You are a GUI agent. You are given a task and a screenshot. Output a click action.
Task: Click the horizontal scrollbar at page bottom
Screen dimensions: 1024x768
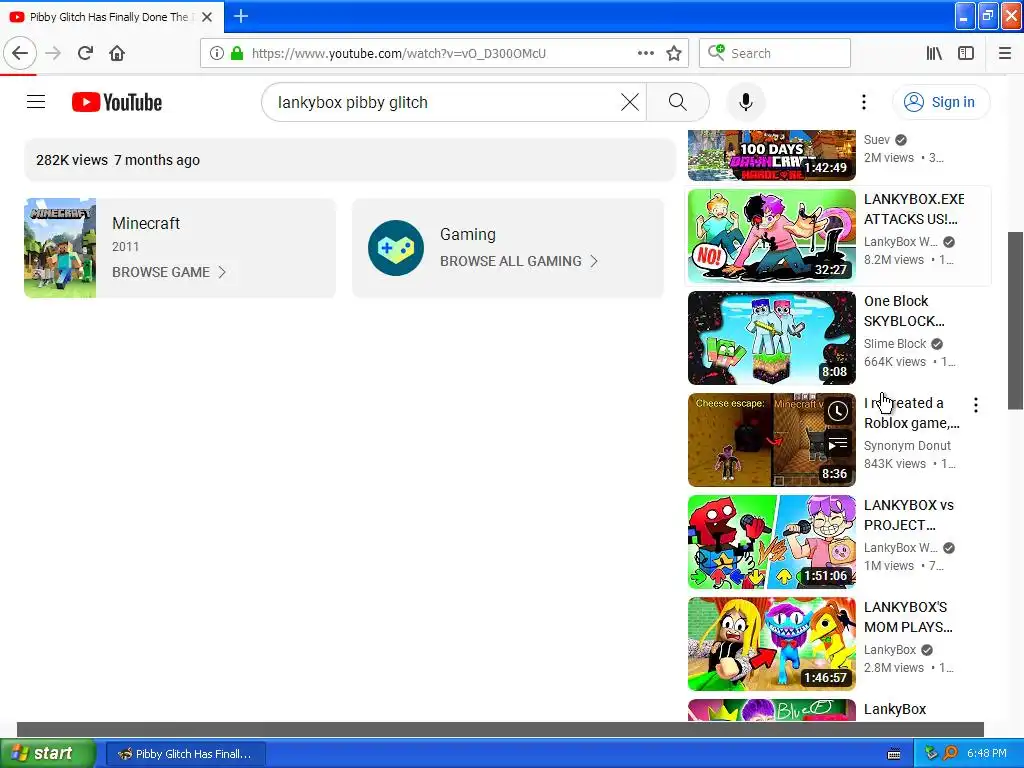click(500, 729)
